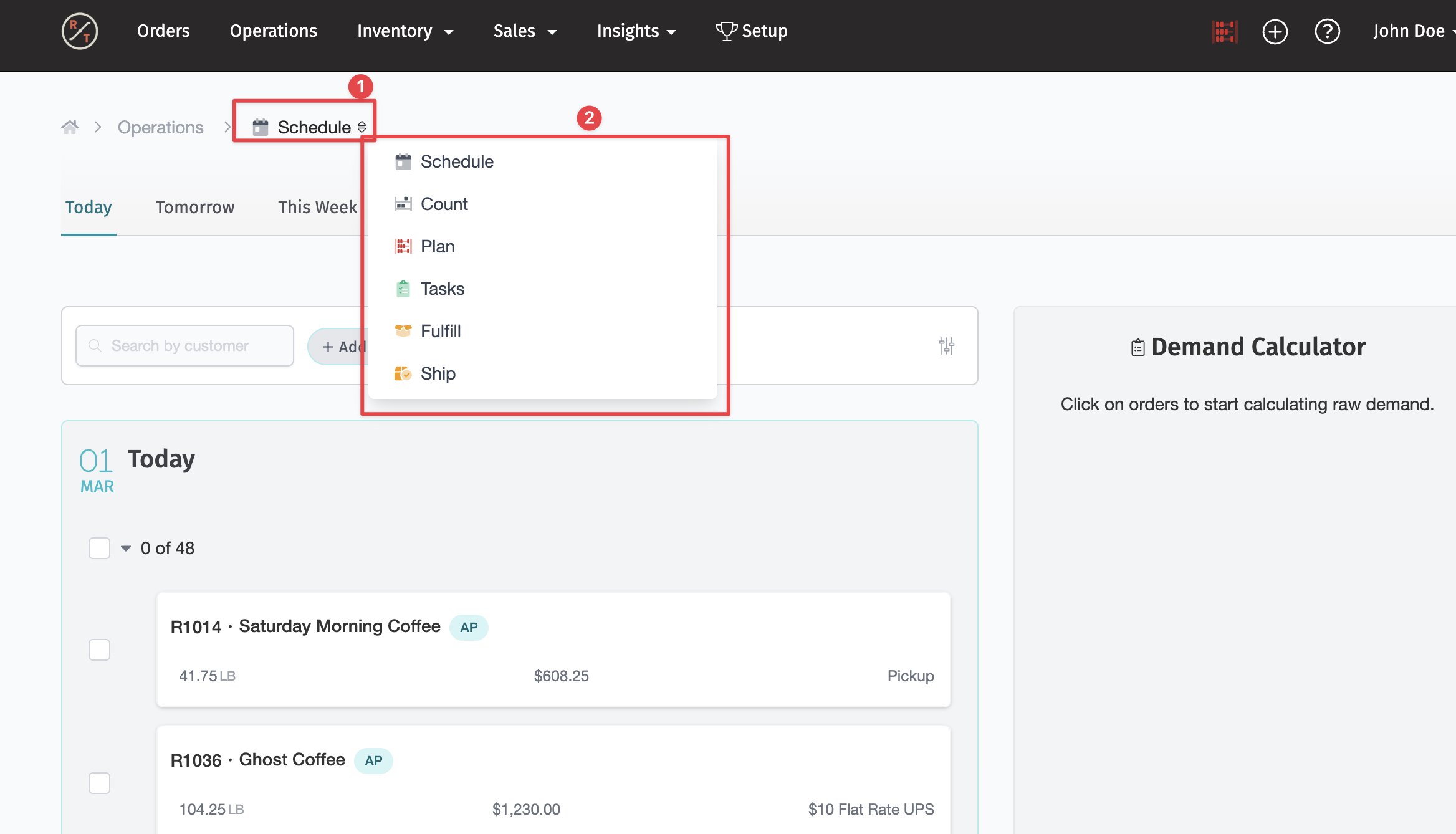
Task: Open the red abacus planning icon
Action: [x=1224, y=31]
